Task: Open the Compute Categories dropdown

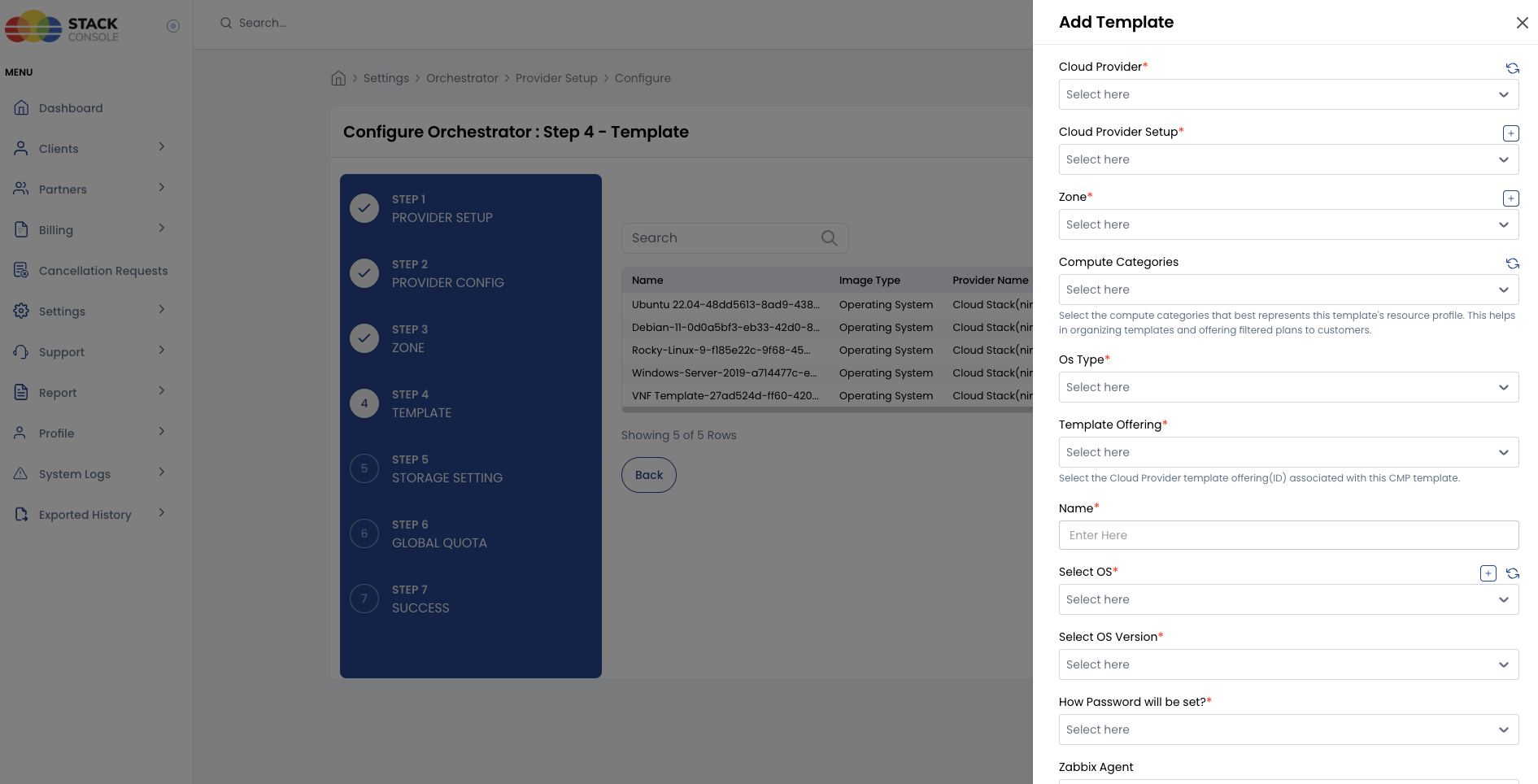Action: click(x=1288, y=290)
